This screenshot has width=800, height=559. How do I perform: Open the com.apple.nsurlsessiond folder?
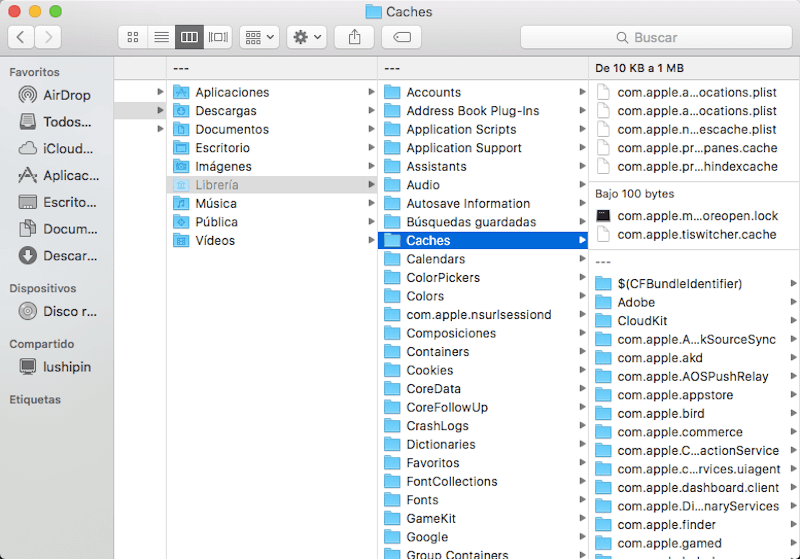pyautogui.click(x=483, y=315)
